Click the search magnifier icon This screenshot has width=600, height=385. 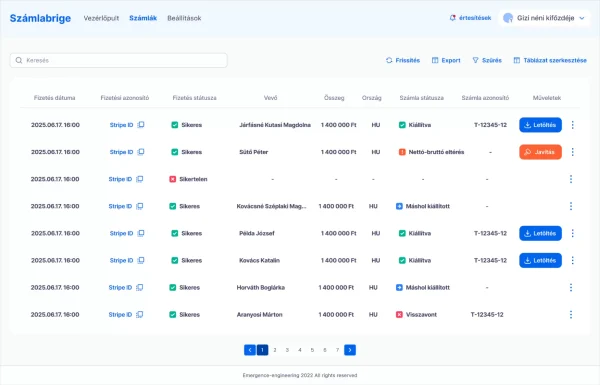tap(19, 60)
